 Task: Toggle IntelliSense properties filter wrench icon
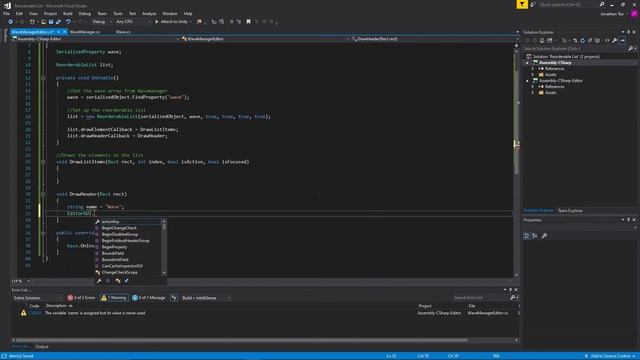point(99,281)
